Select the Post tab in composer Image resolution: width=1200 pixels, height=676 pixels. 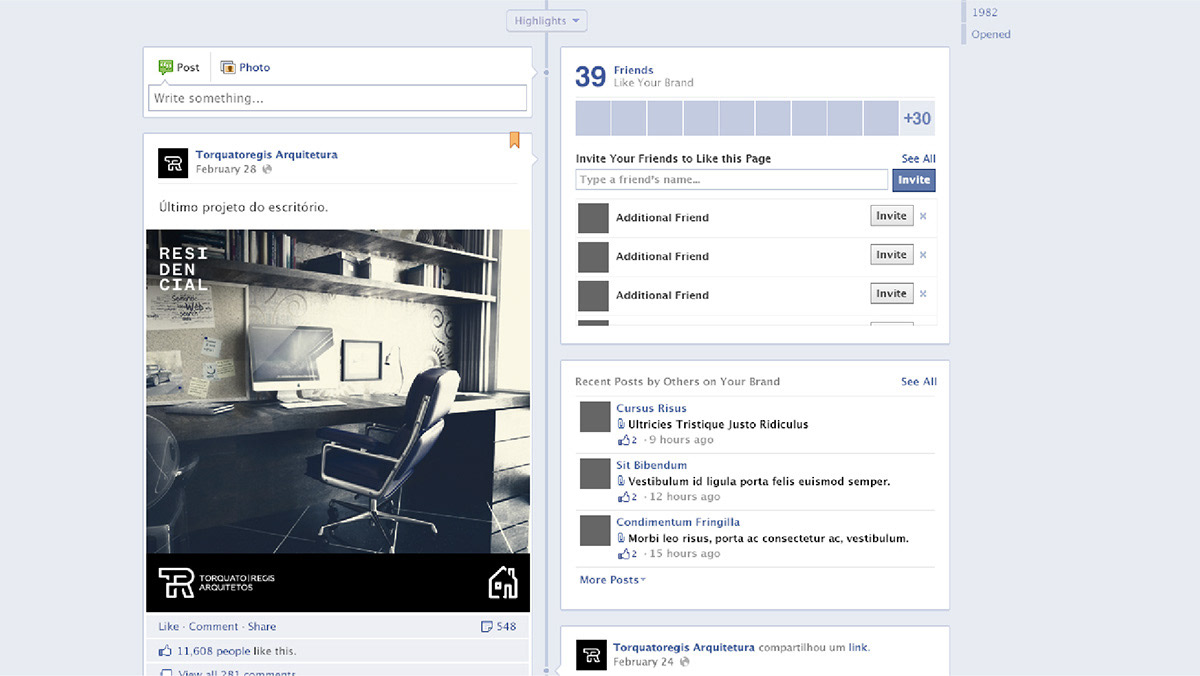point(180,67)
